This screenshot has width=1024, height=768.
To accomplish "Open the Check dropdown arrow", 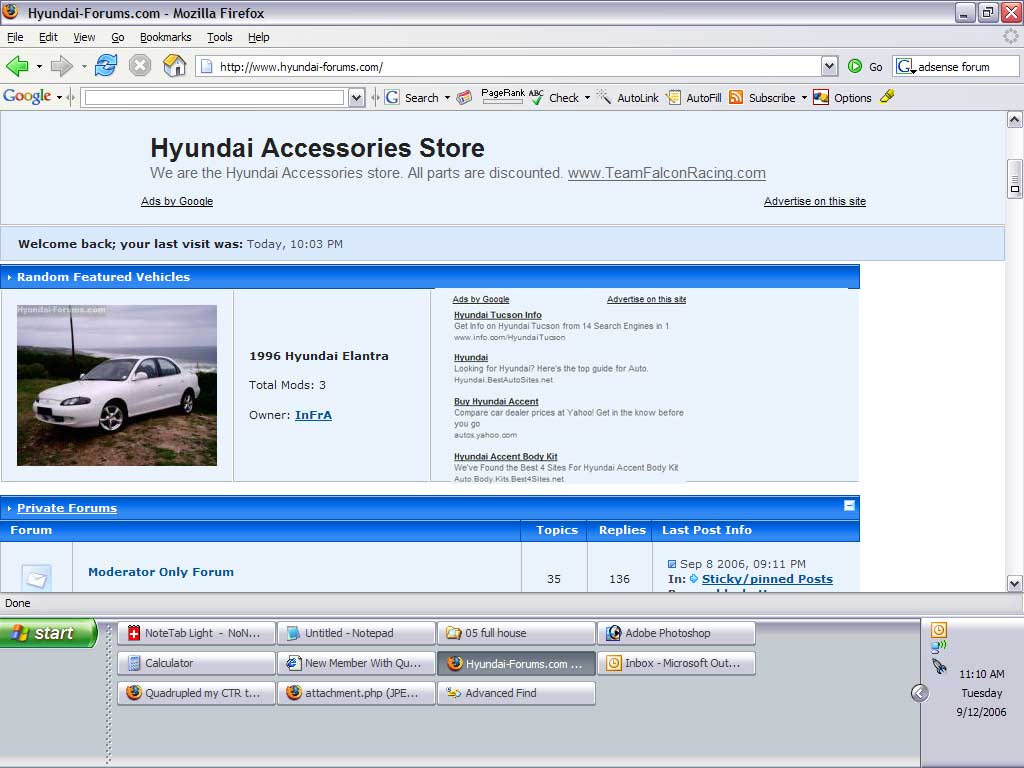I will [587, 98].
